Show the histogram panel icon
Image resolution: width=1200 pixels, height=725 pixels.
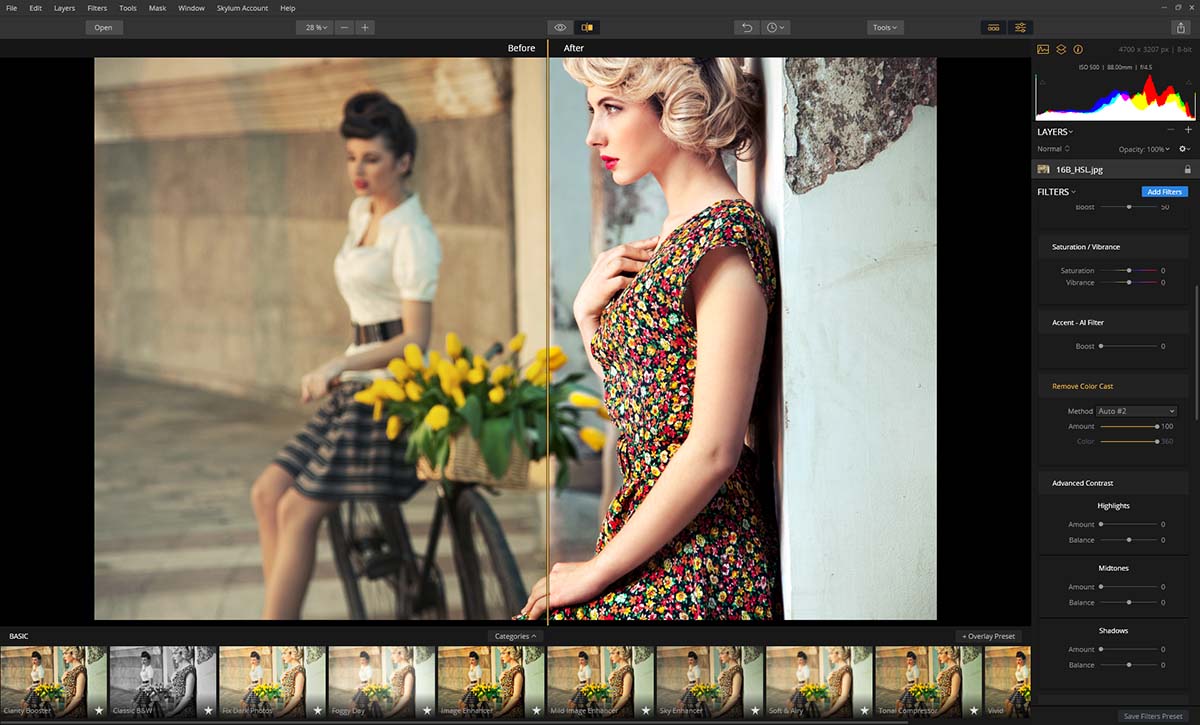1043,49
